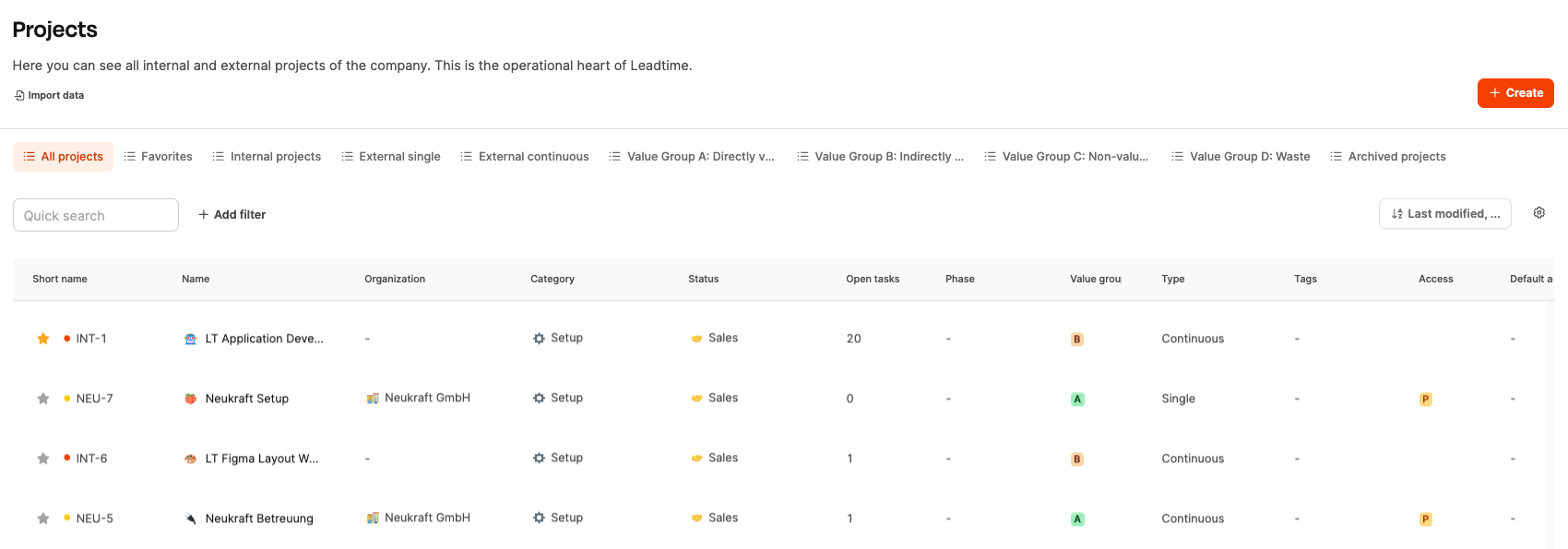Click the green A value group swatch for NEU-5
The image size is (1568, 549).
[1076, 519]
